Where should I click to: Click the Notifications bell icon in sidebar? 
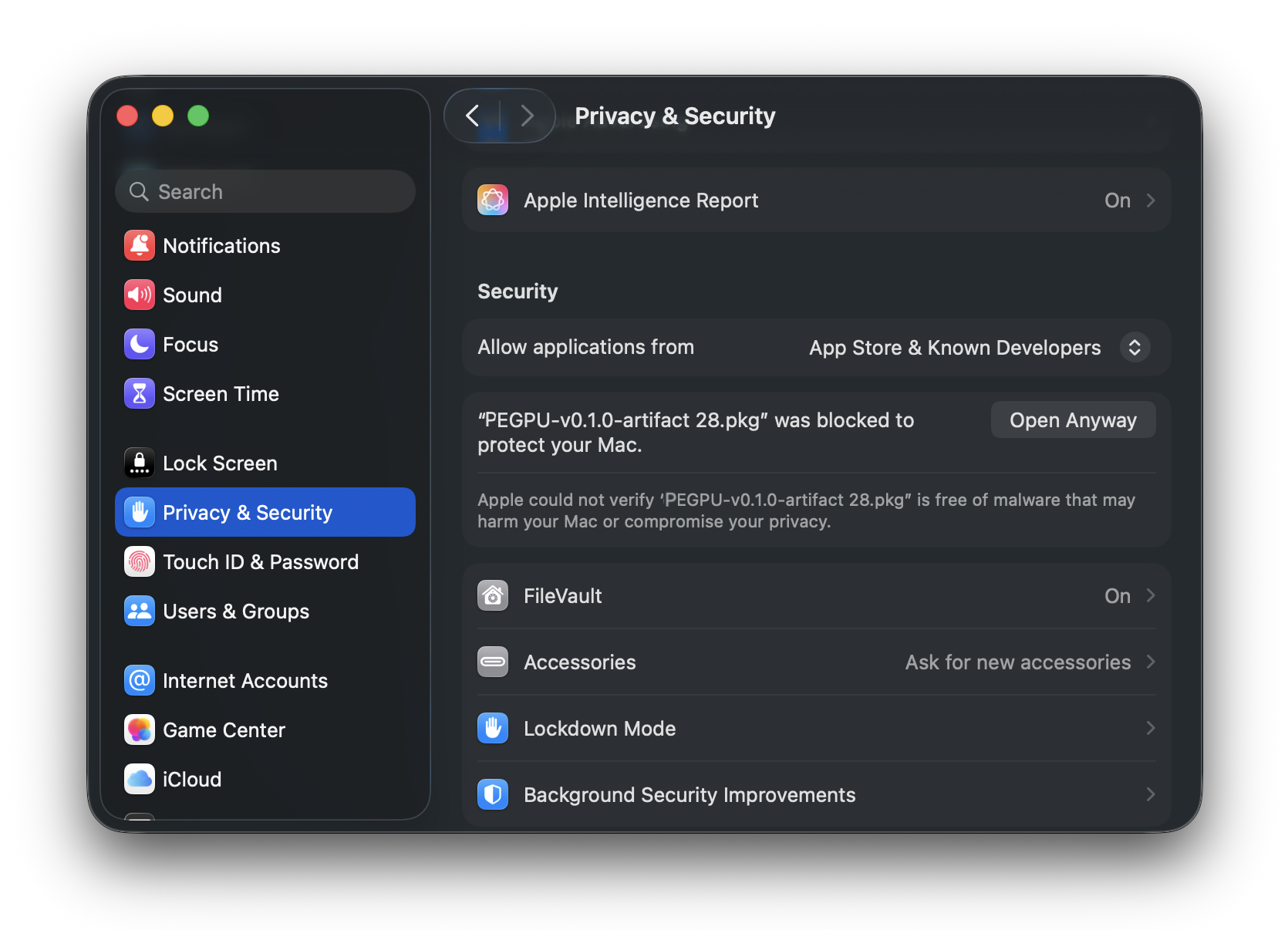click(x=140, y=246)
